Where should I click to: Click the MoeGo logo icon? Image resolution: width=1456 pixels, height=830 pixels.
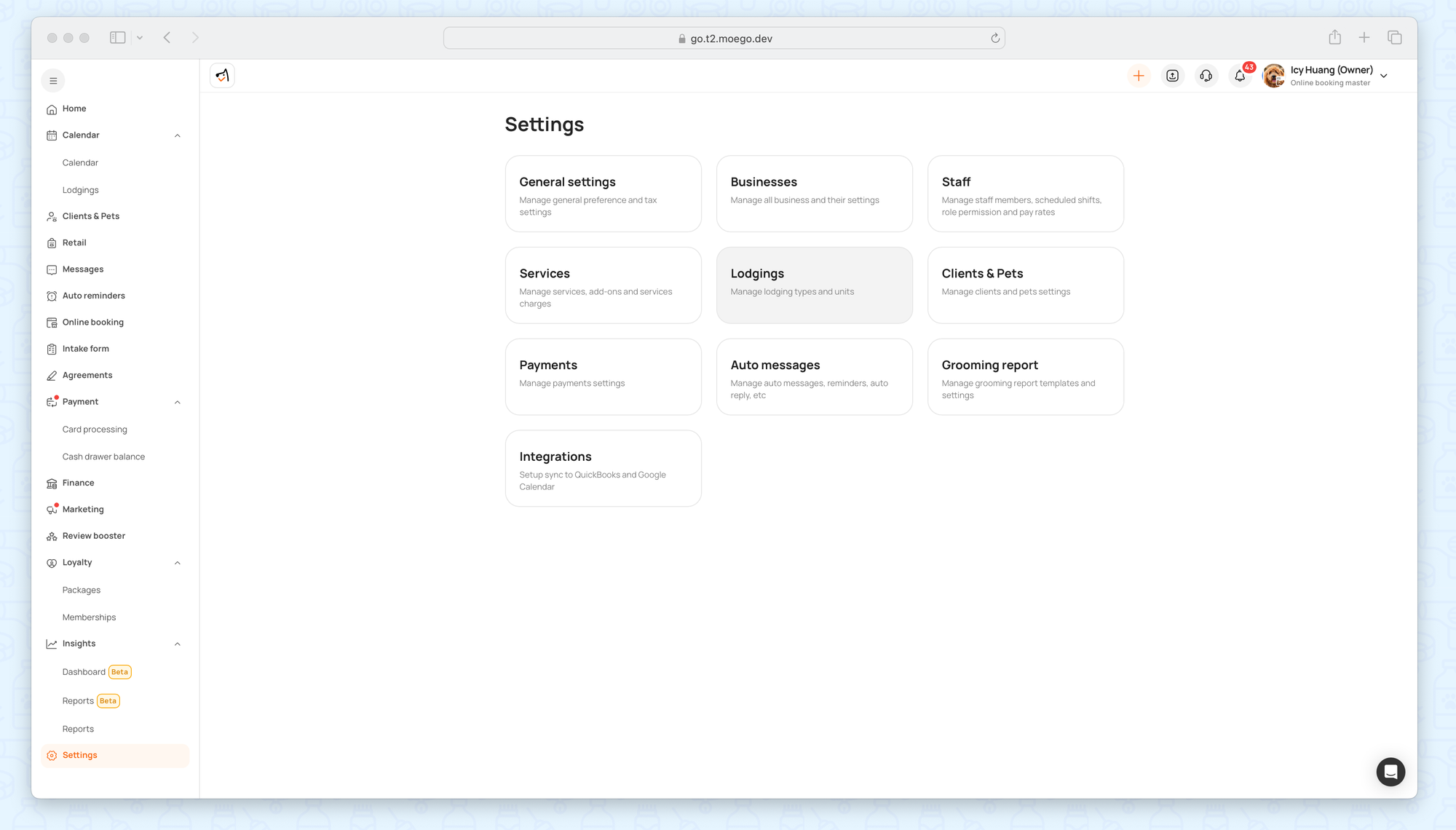tap(222, 76)
